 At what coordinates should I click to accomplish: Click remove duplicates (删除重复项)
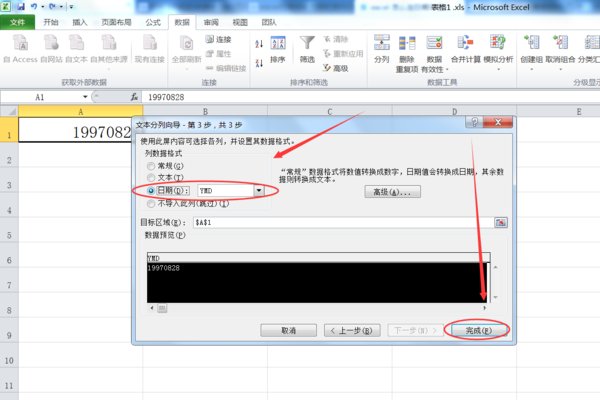(x=407, y=53)
